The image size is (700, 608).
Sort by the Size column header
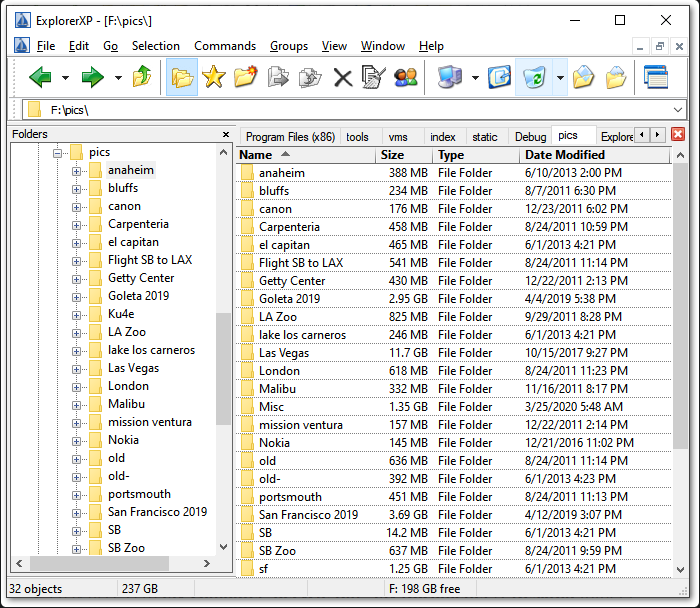(x=404, y=155)
